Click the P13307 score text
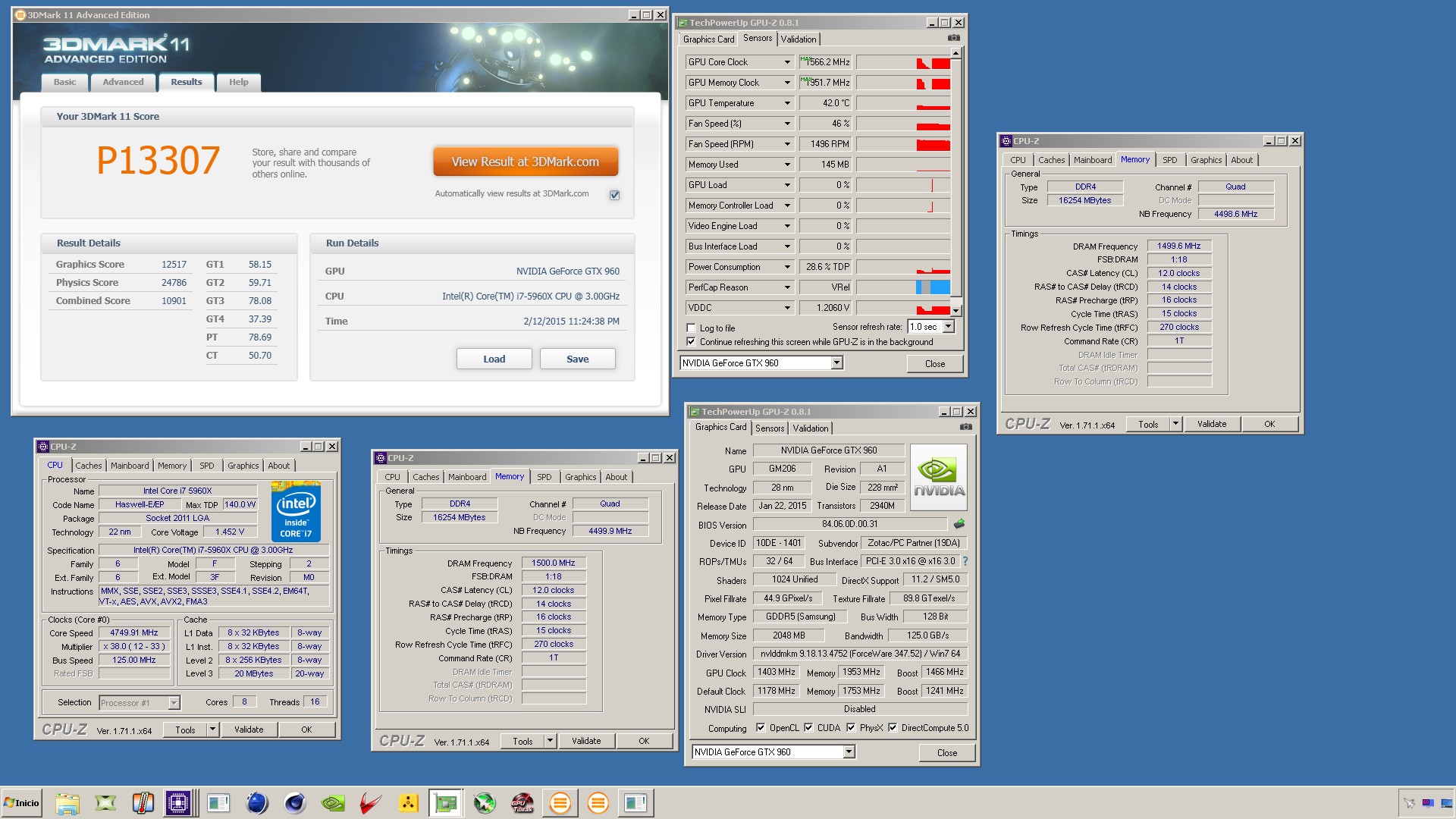 [x=158, y=161]
